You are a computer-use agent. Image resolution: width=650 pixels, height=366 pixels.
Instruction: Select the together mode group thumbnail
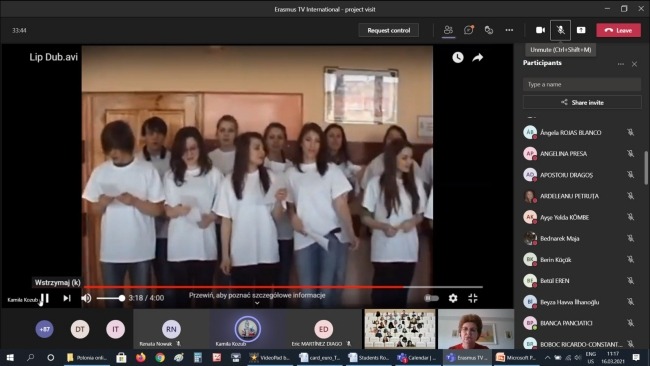400,329
